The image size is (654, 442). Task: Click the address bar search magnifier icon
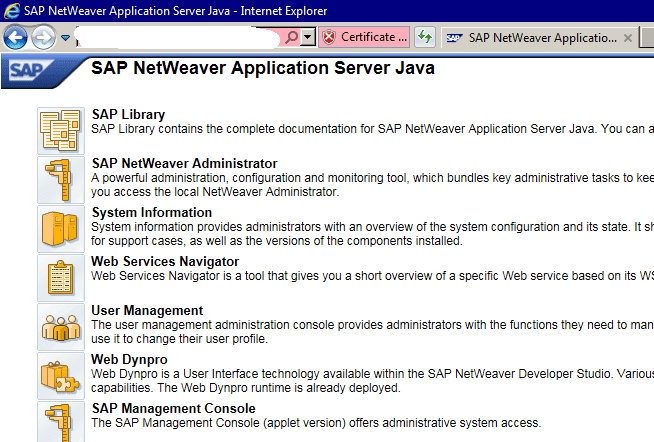tap(292, 37)
